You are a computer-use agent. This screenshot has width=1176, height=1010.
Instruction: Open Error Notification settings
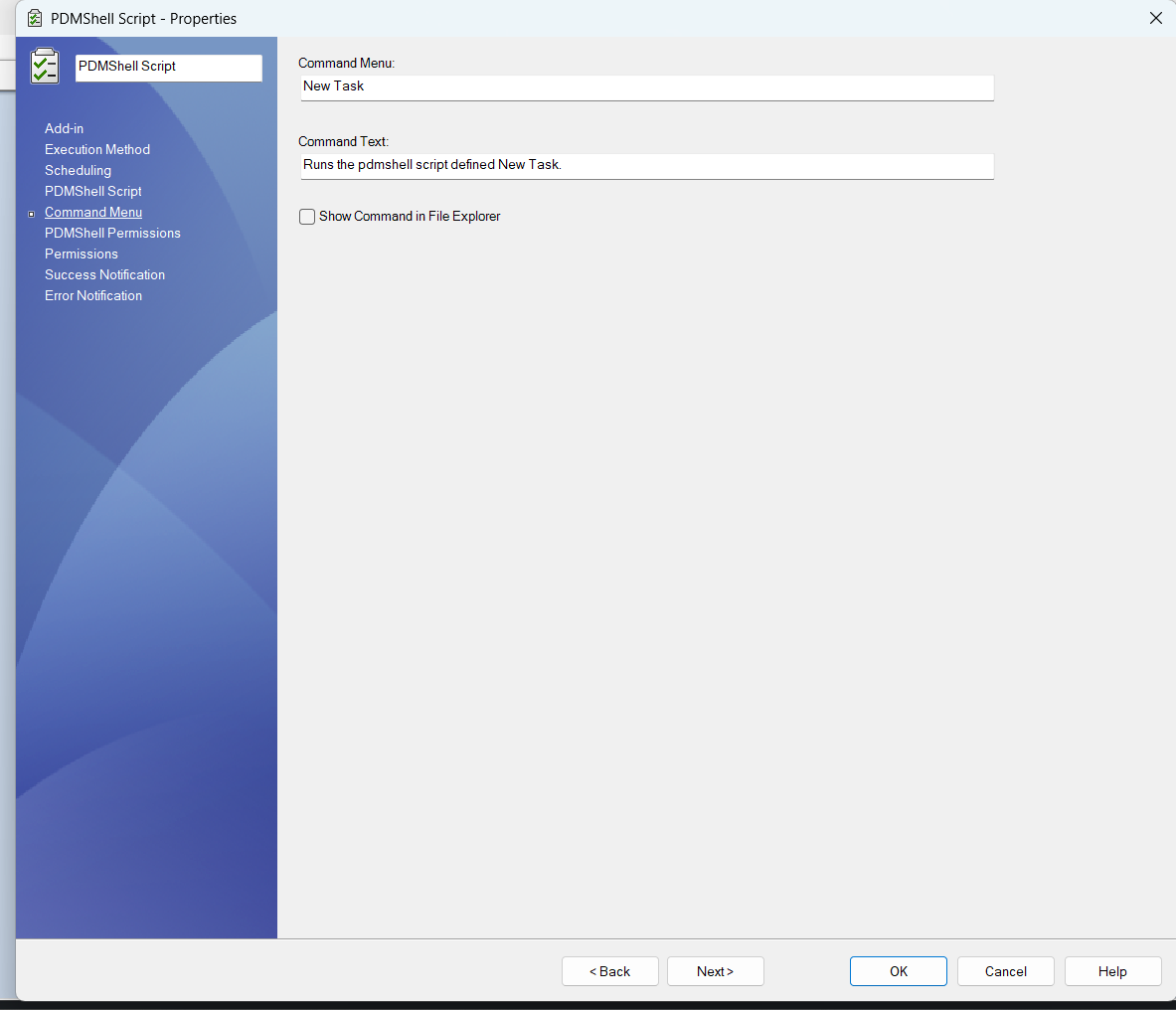[x=93, y=295]
